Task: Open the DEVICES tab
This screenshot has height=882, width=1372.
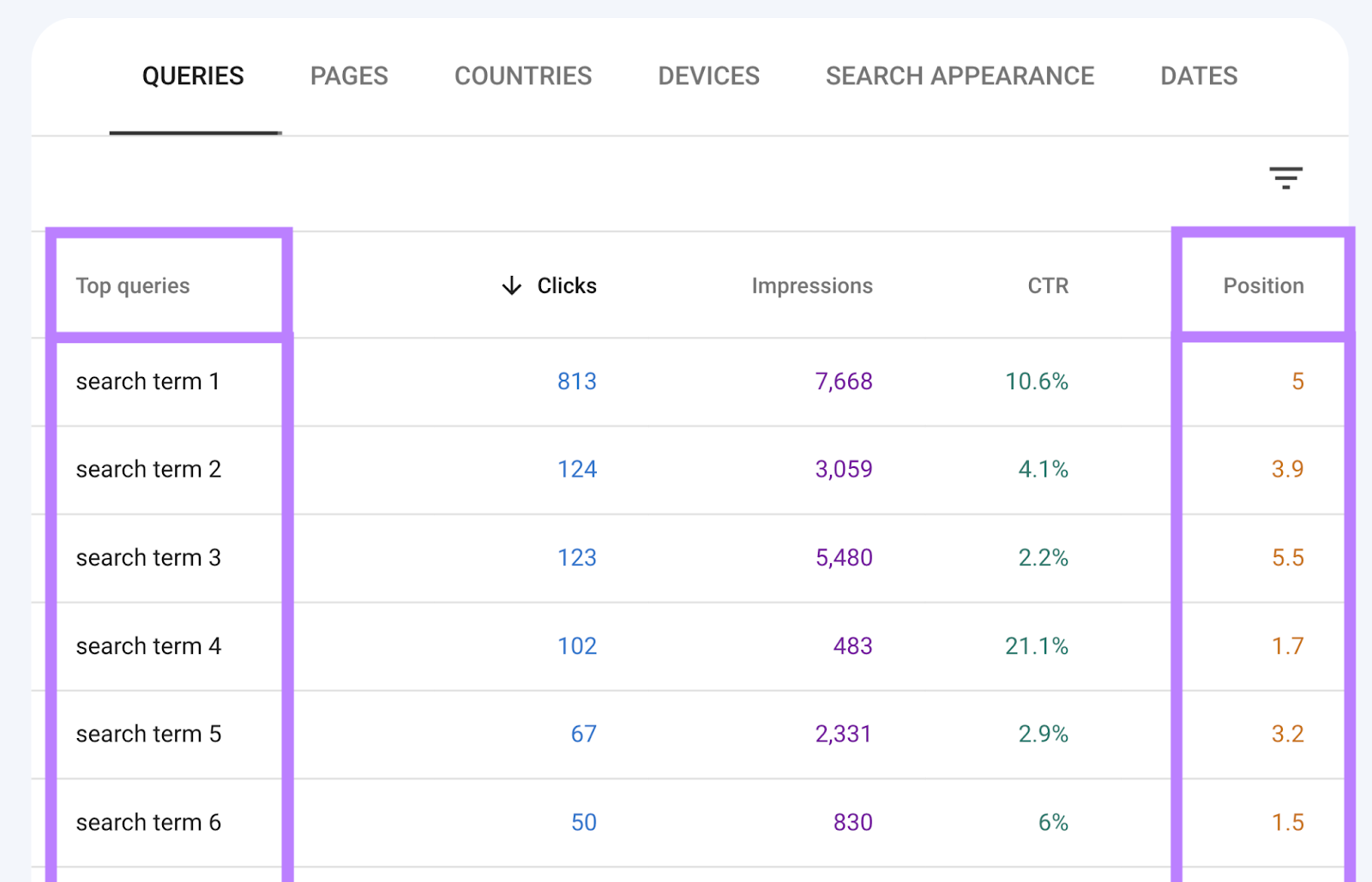Action: pyautogui.click(x=707, y=75)
